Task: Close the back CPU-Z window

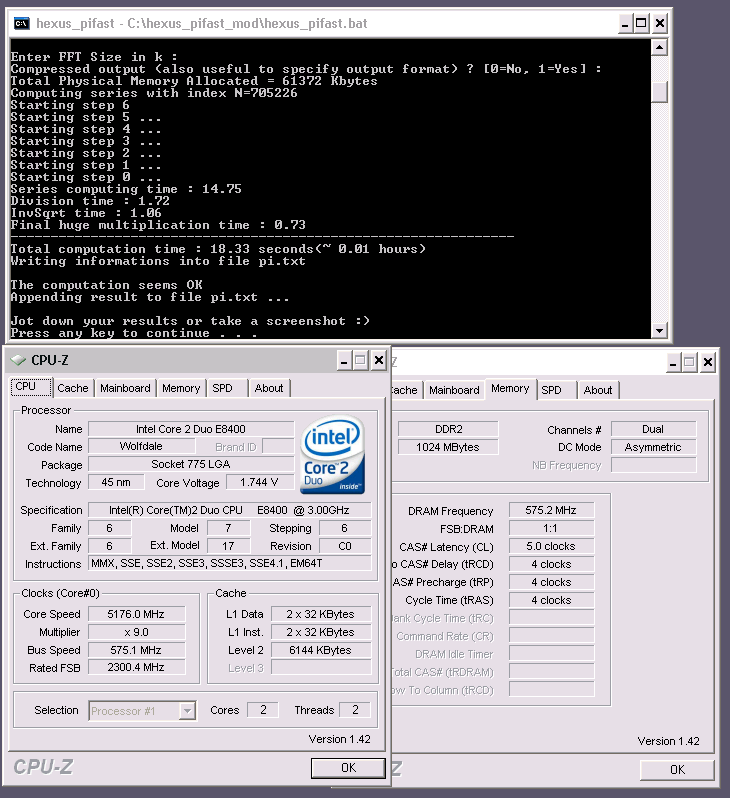Action: pyautogui.click(x=708, y=362)
